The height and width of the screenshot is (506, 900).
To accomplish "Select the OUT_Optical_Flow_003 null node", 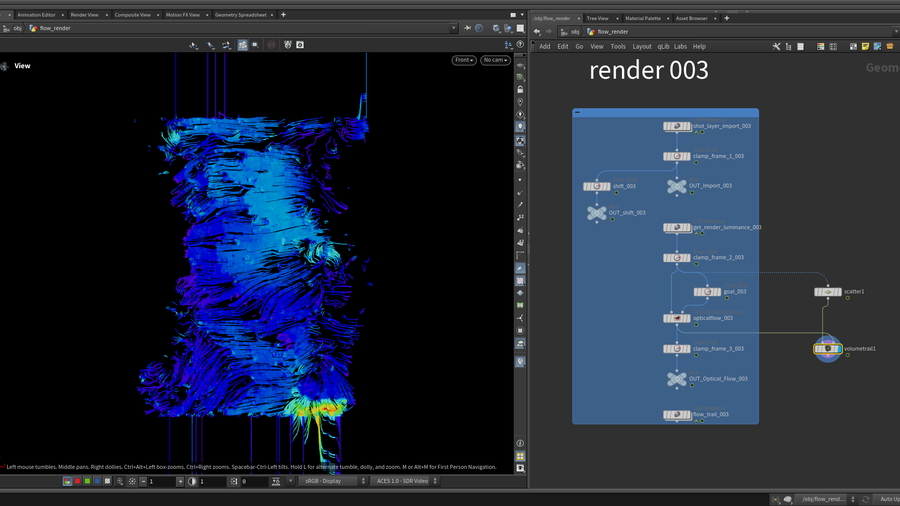I will pos(677,379).
